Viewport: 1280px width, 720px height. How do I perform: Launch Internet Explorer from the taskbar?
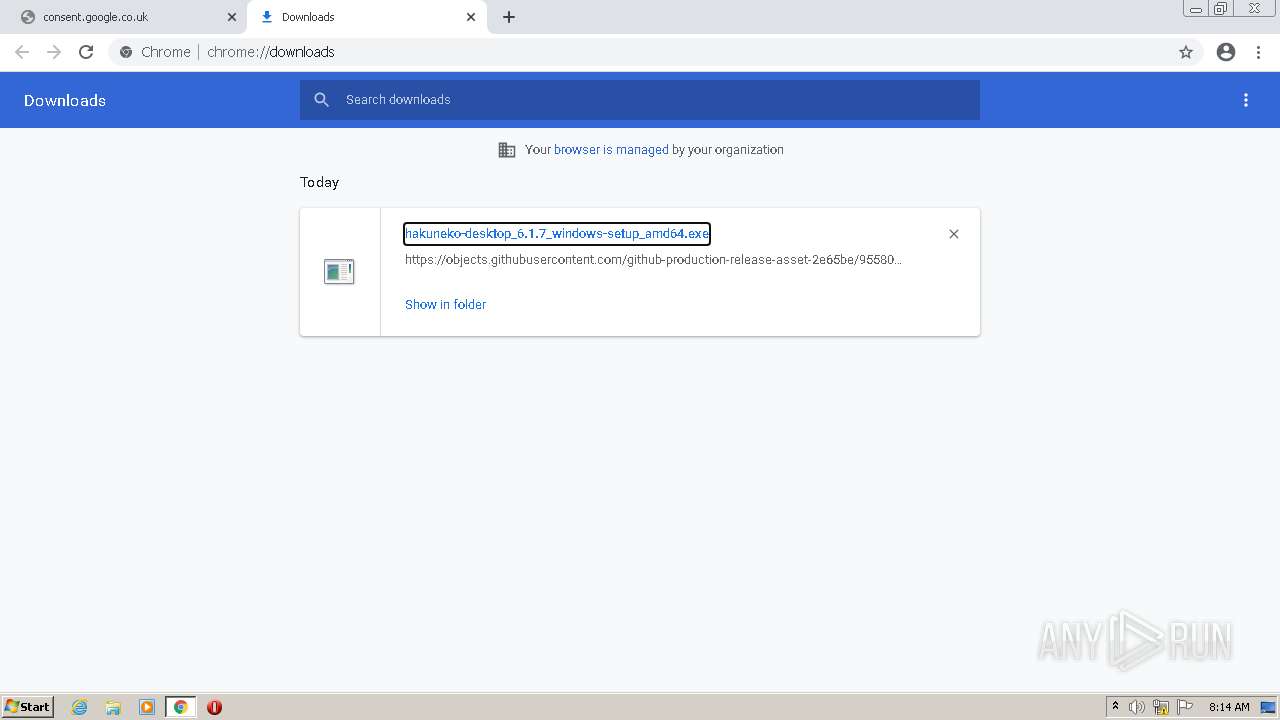[x=80, y=707]
